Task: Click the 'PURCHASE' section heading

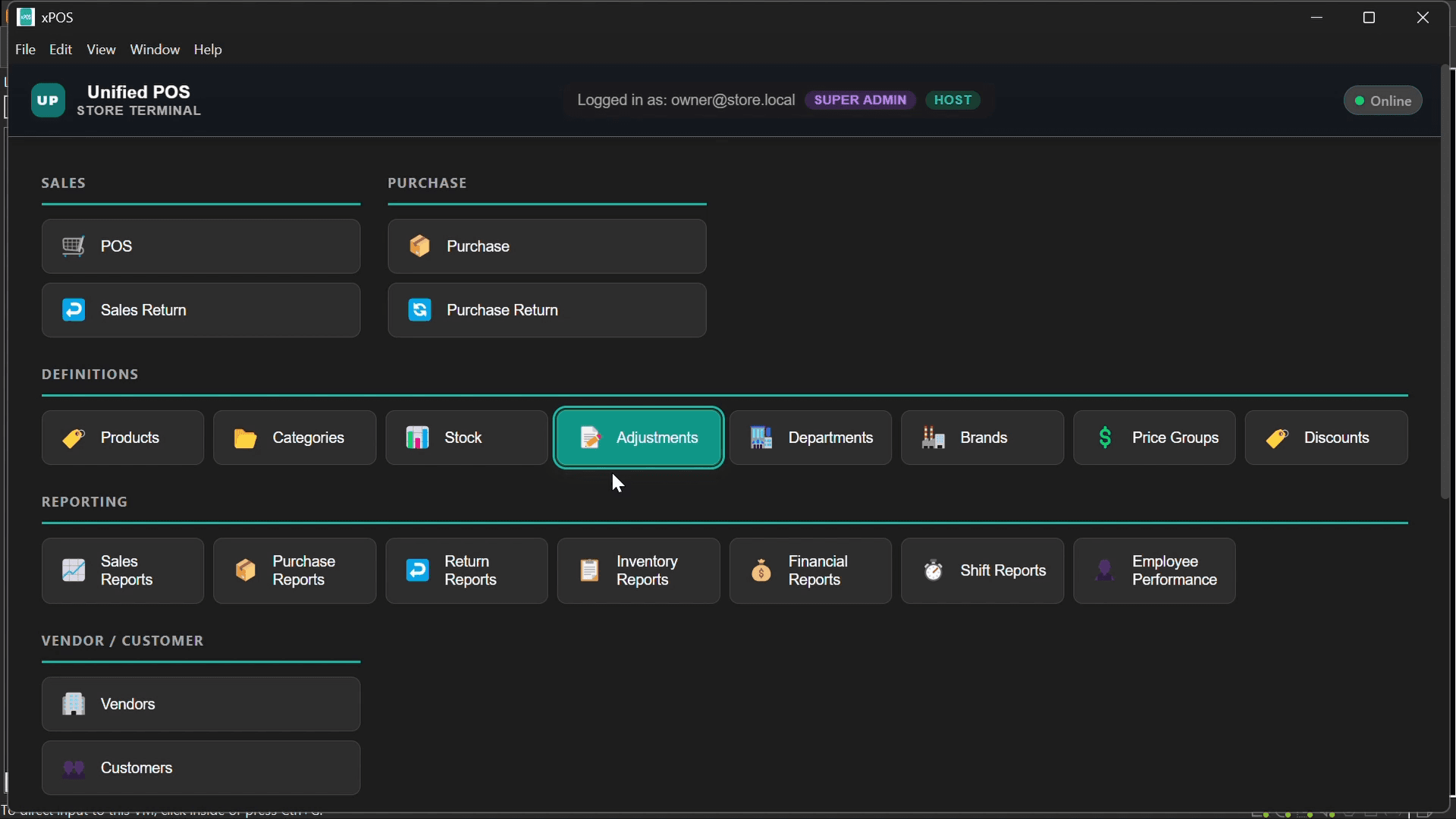Action: click(x=427, y=184)
